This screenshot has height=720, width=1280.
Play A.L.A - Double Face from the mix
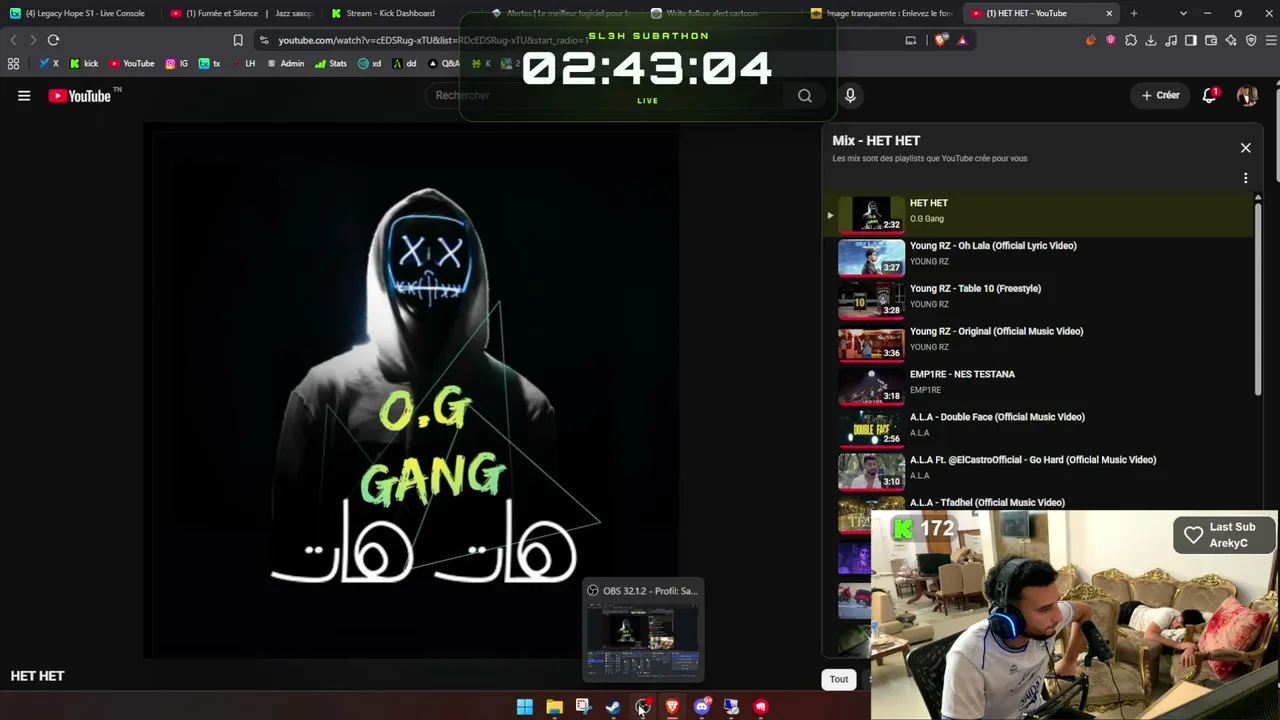(x=1040, y=429)
